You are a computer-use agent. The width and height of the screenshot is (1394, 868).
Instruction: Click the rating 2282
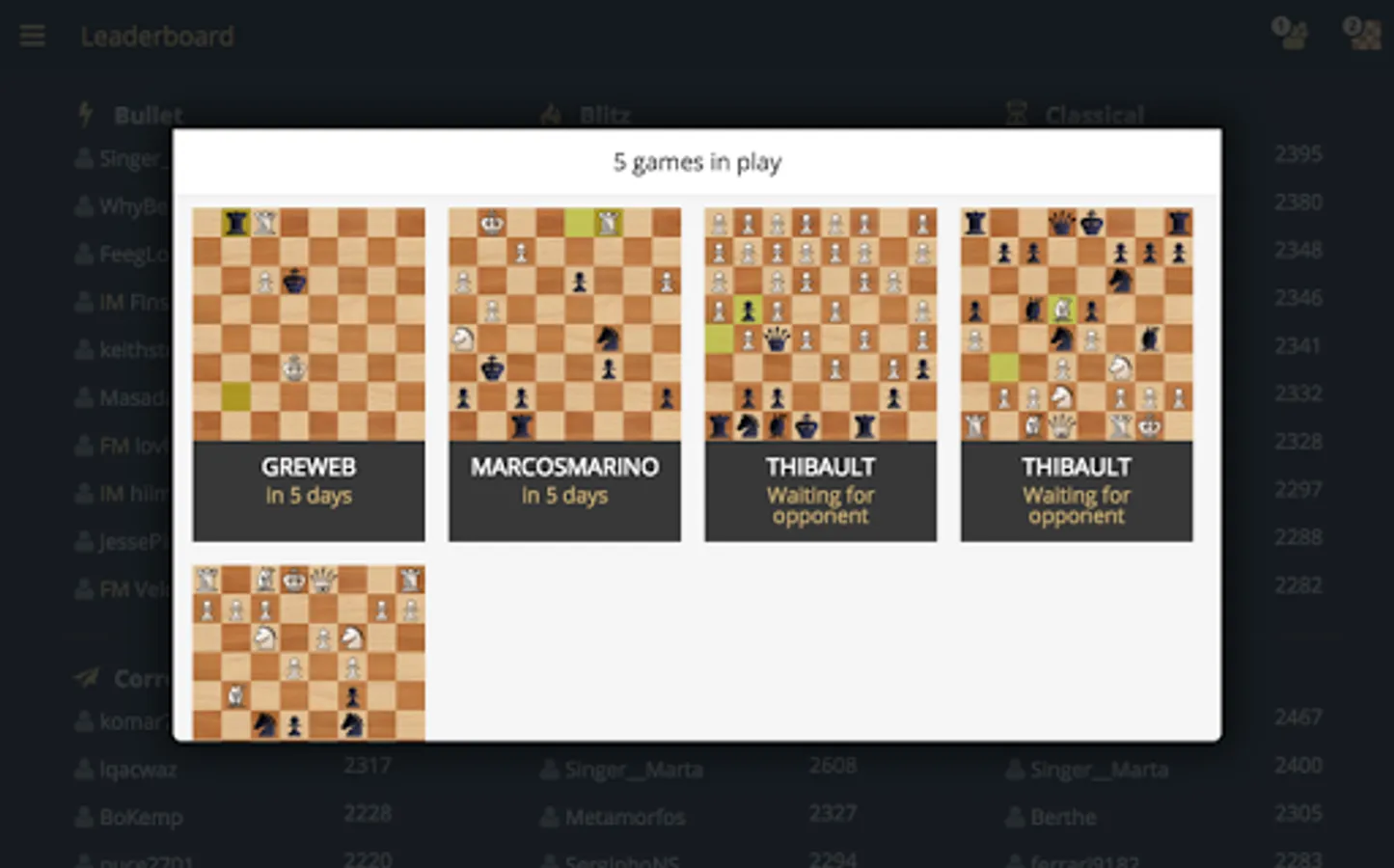[1298, 585]
